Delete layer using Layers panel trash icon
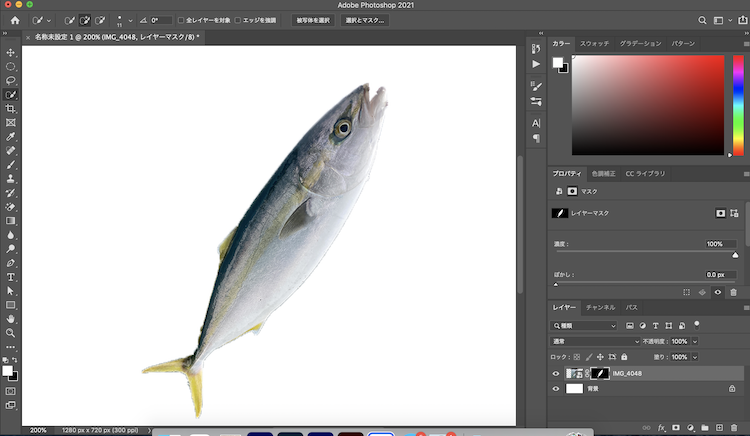 [x=734, y=428]
